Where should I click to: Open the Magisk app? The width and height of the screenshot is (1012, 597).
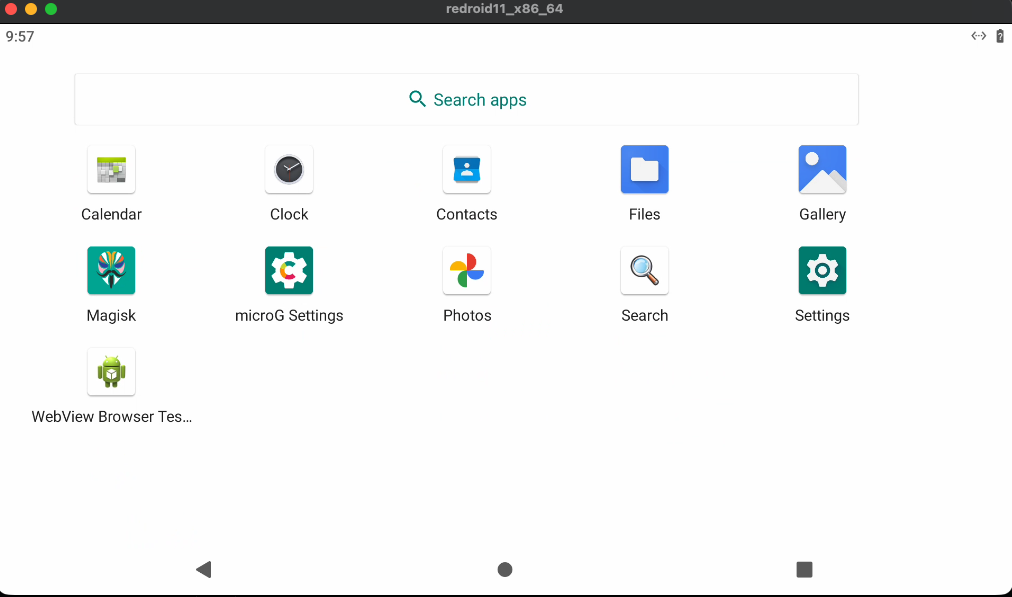point(111,271)
